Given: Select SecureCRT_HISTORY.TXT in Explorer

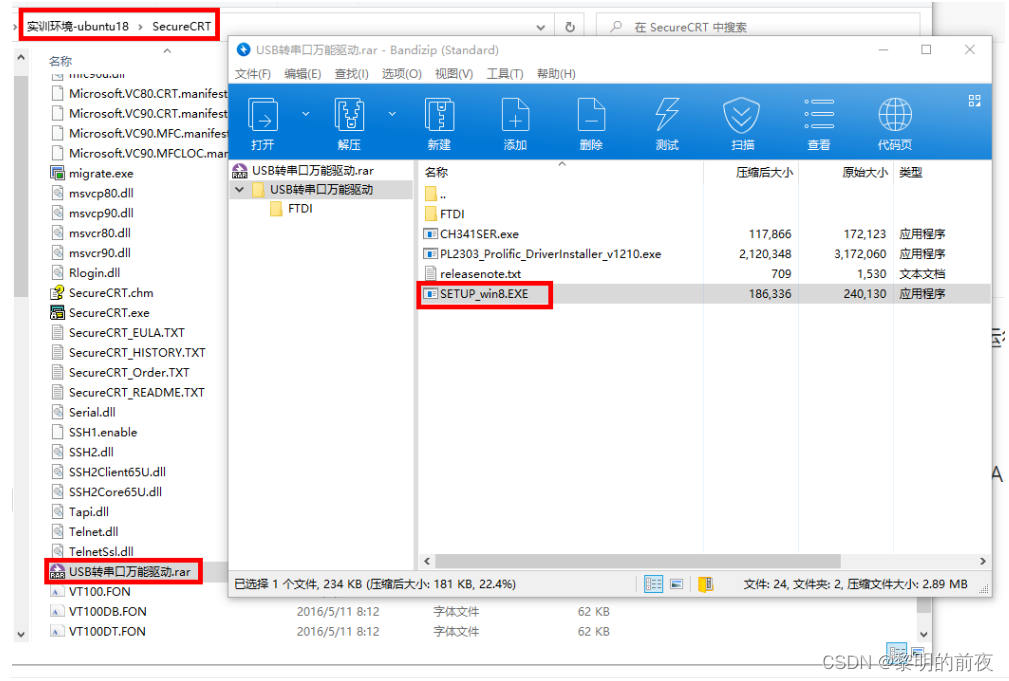Looking at the screenshot, I should tap(129, 353).
